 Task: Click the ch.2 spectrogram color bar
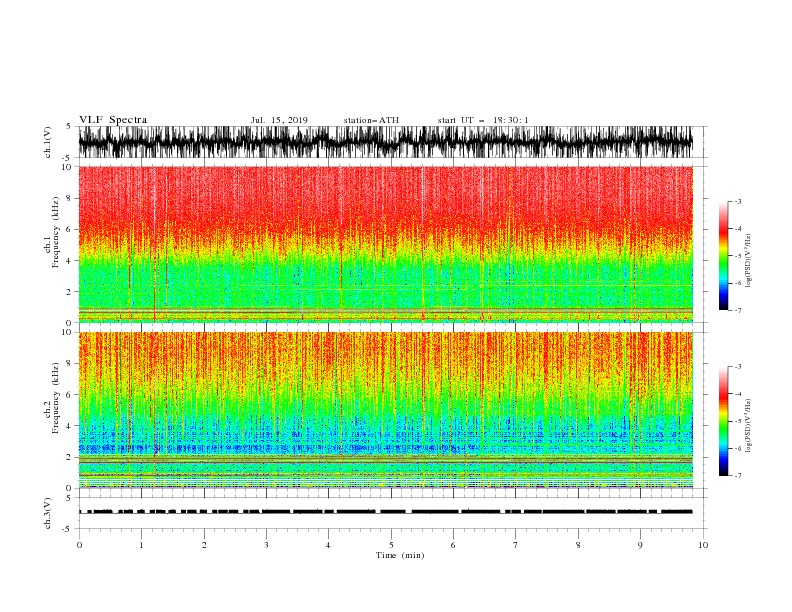(723, 421)
